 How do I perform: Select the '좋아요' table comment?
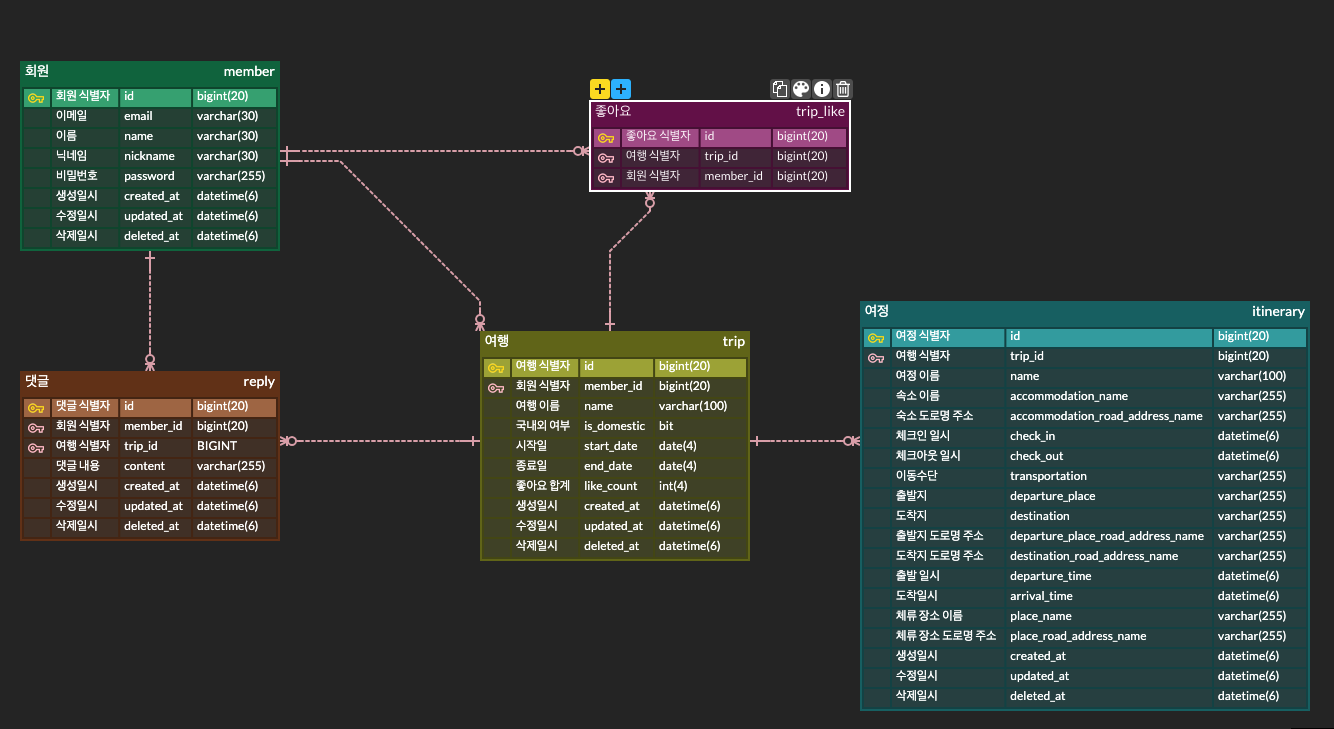click(x=613, y=111)
